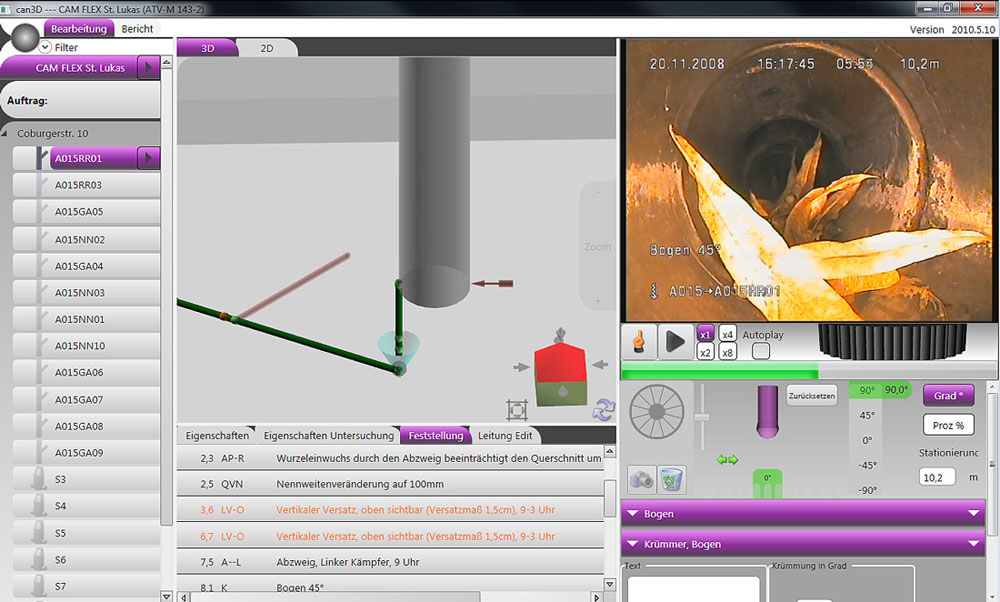This screenshot has height=602, width=1000.
Task: Click the round gray orb button top-left
Action: point(23,42)
